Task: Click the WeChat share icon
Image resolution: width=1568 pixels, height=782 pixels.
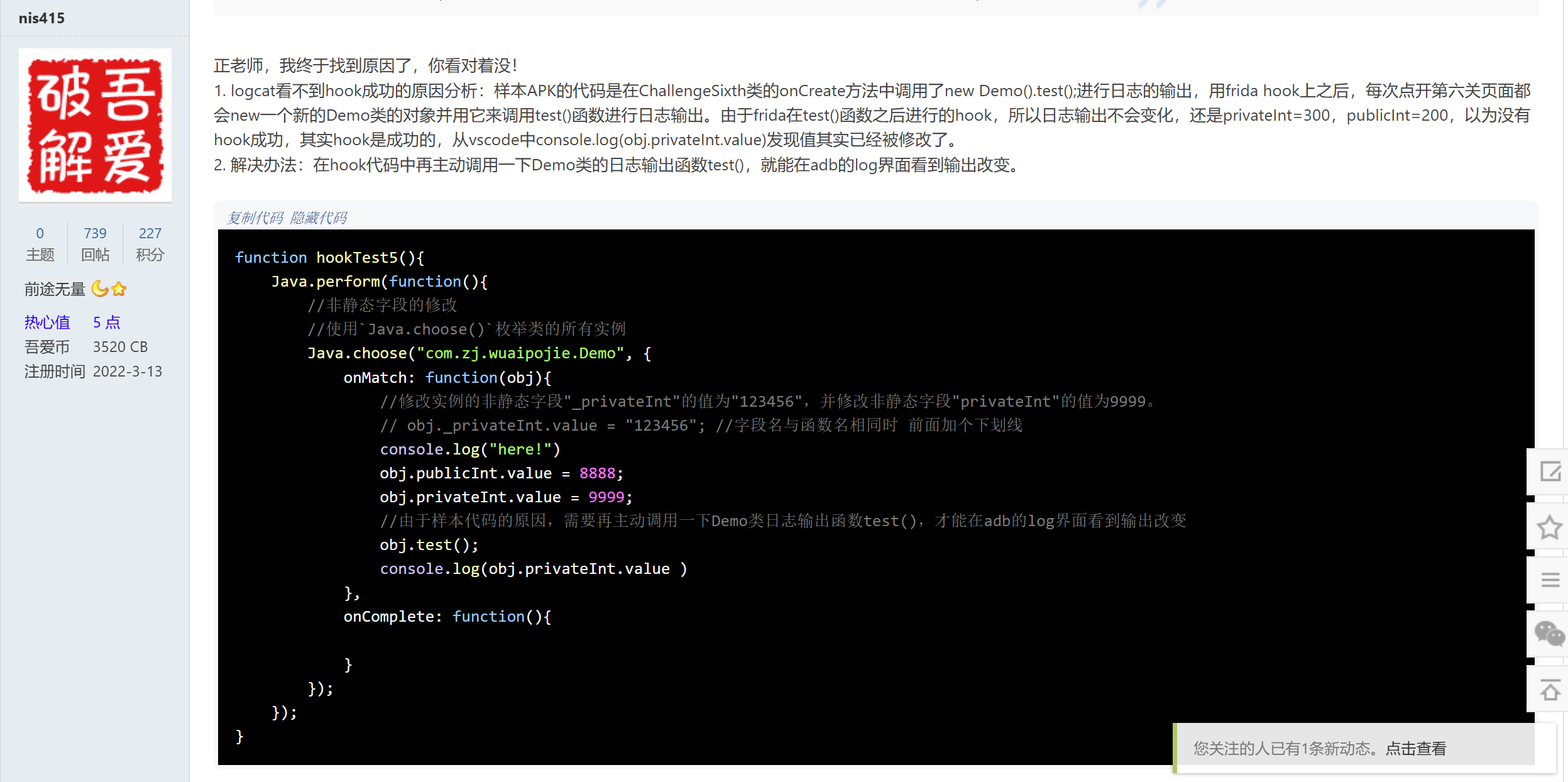Action: 1550,634
